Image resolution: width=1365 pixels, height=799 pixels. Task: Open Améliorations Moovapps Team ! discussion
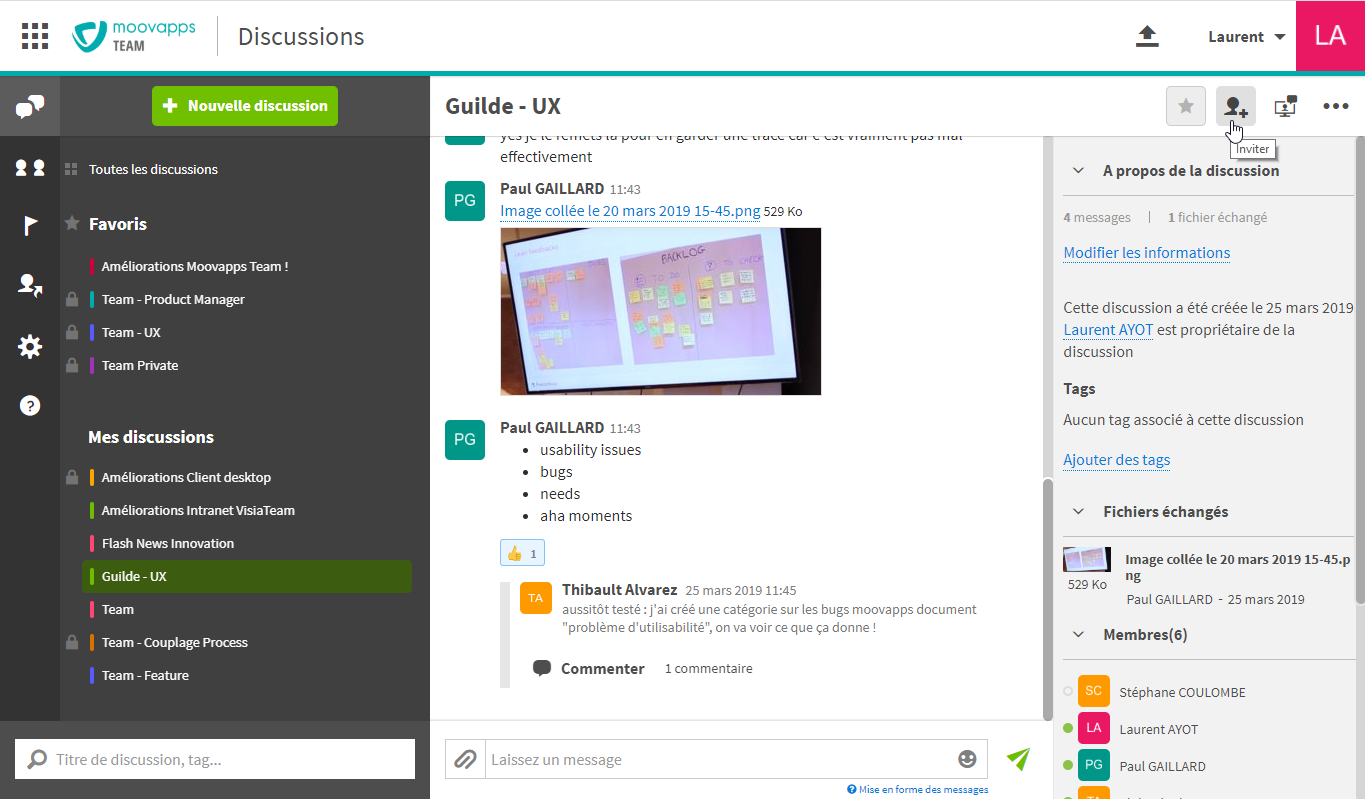(x=194, y=266)
